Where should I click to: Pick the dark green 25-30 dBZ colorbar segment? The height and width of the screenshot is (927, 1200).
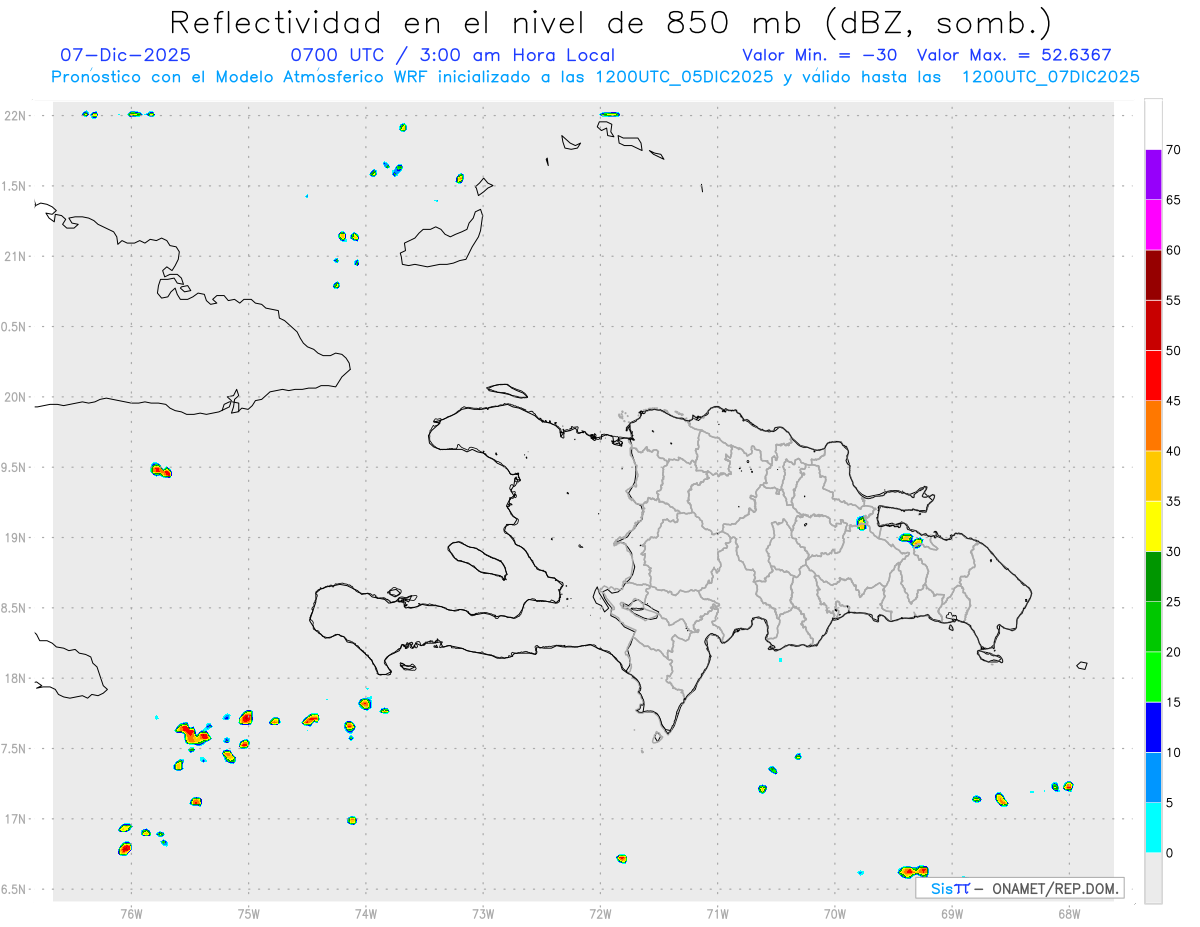click(1153, 577)
